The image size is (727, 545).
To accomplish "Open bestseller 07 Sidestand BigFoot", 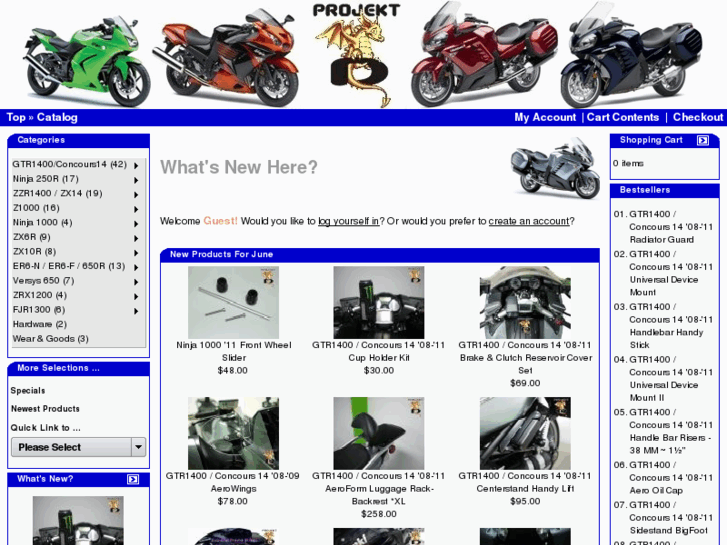I will (x=671, y=518).
